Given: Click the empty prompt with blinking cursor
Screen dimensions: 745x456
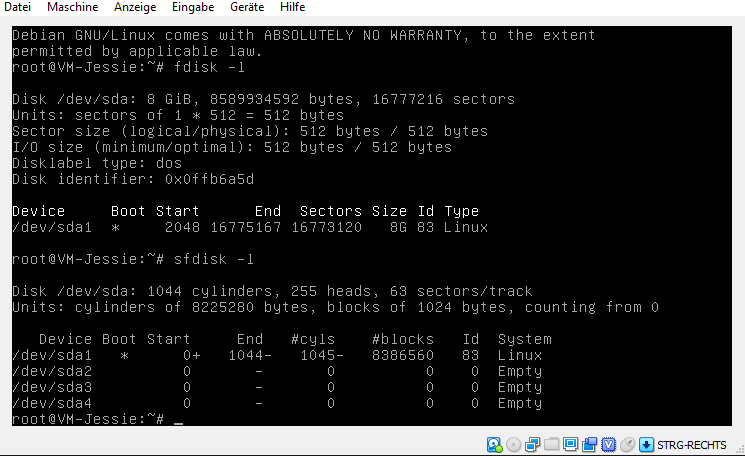Looking at the screenshot, I should click(x=97, y=419).
